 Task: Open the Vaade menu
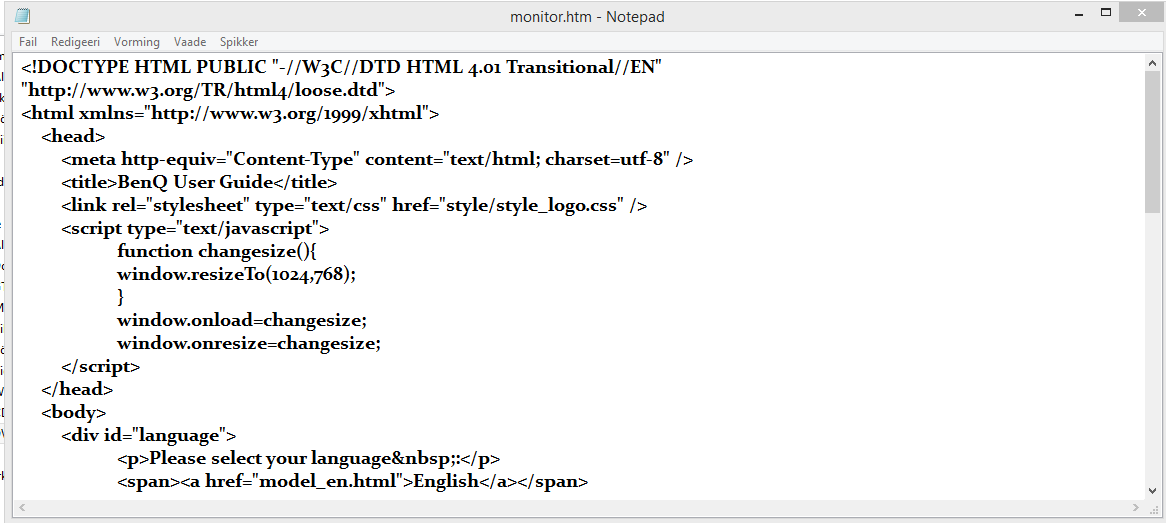[190, 42]
